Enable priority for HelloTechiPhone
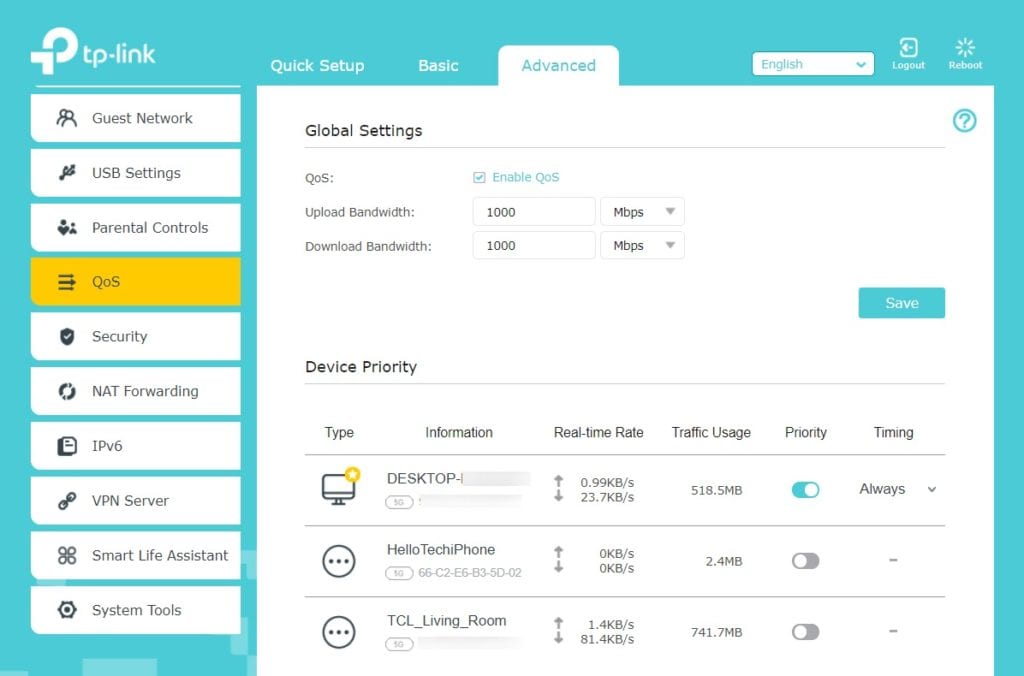The width and height of the screenshot is (1024, 676). pyautogui.click(x=805, y=561)
